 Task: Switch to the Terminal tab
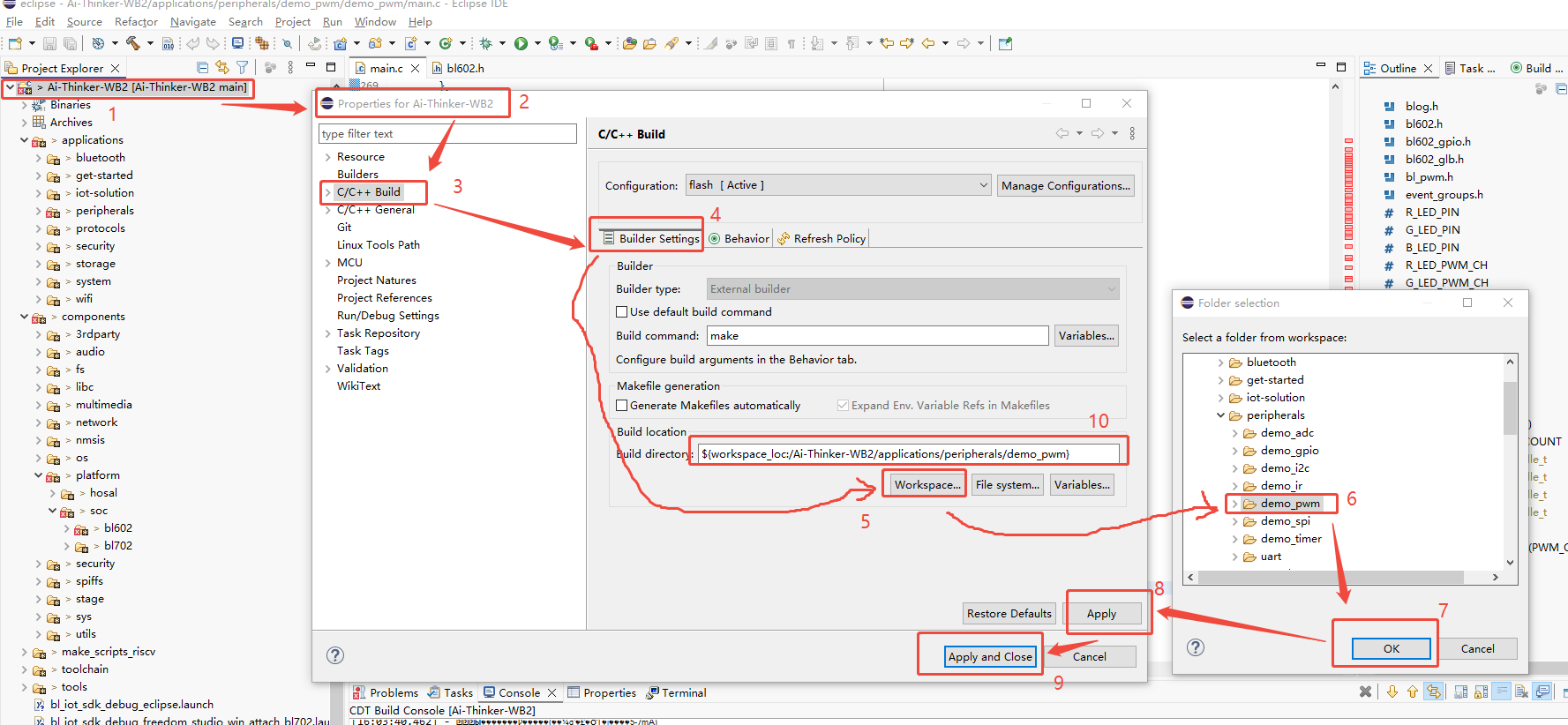(x=676, y=692)
